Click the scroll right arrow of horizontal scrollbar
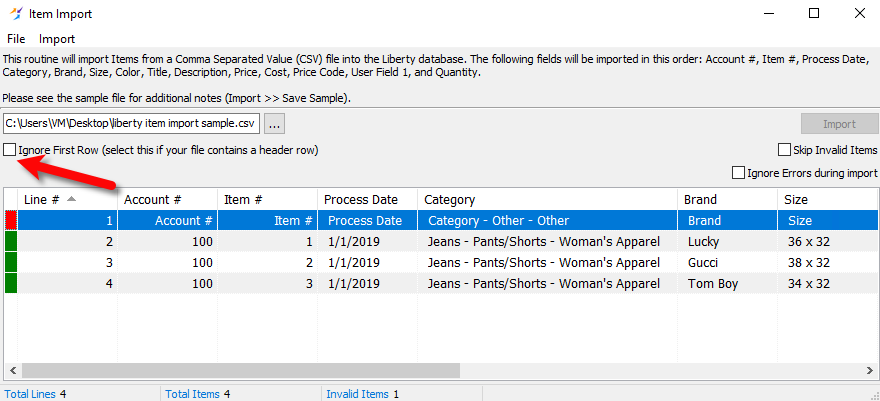Screen dimensions: 880x401 (870, 370)
